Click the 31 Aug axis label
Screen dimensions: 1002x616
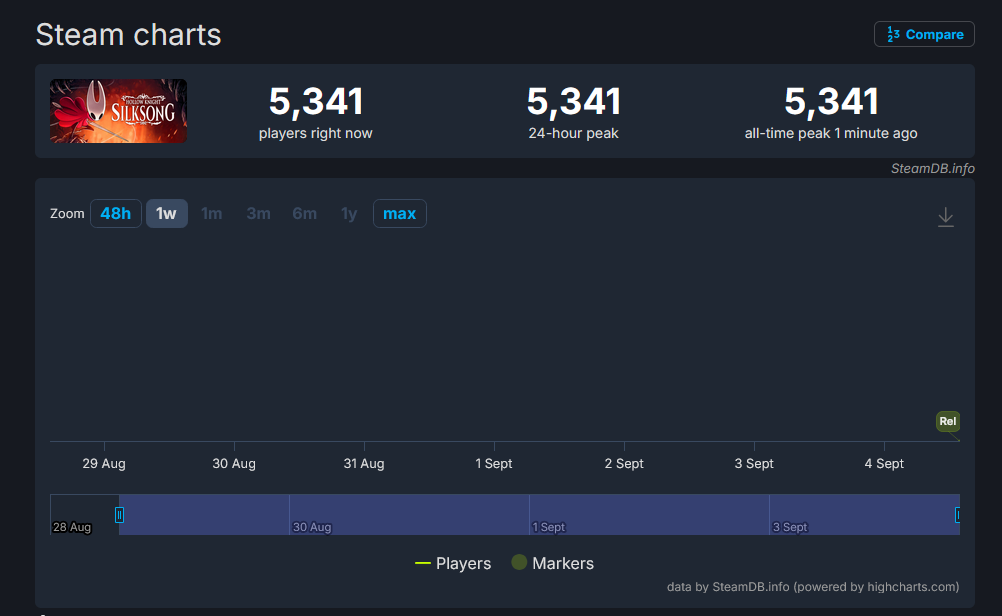click(x=364, y=463)
